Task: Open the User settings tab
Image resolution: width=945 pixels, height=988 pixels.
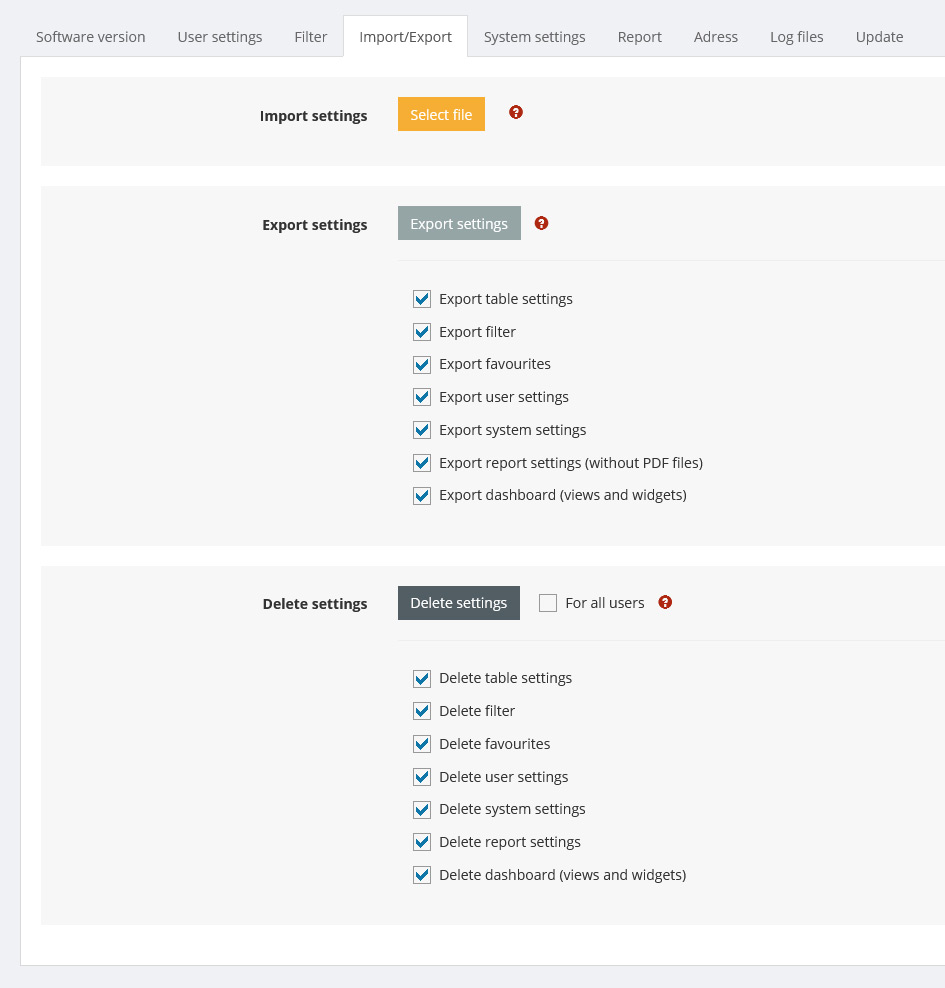Action: click(x=220, y=37)
